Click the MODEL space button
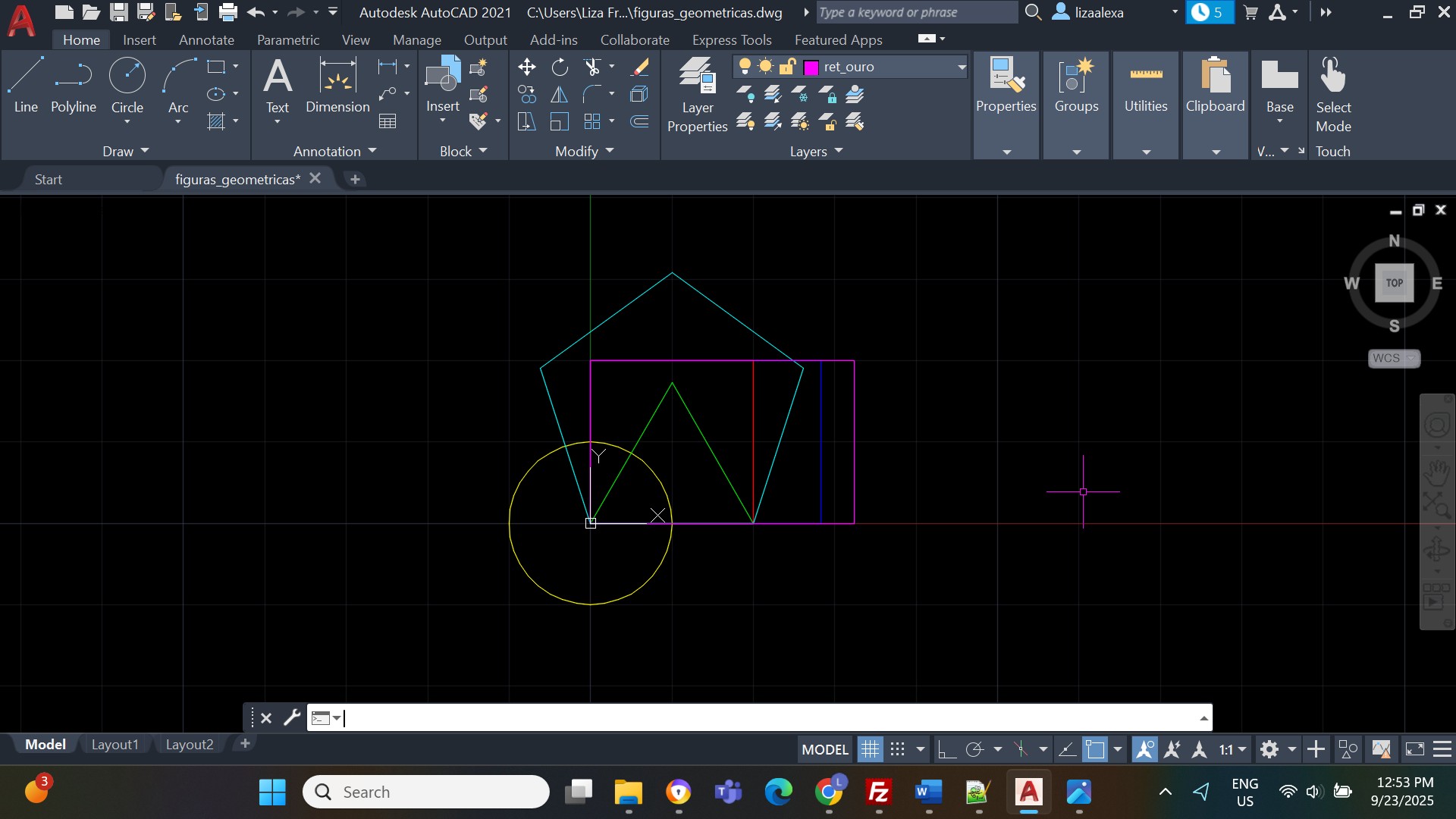The width and height of the screenshot is (1456, 819). pos(824,750)
